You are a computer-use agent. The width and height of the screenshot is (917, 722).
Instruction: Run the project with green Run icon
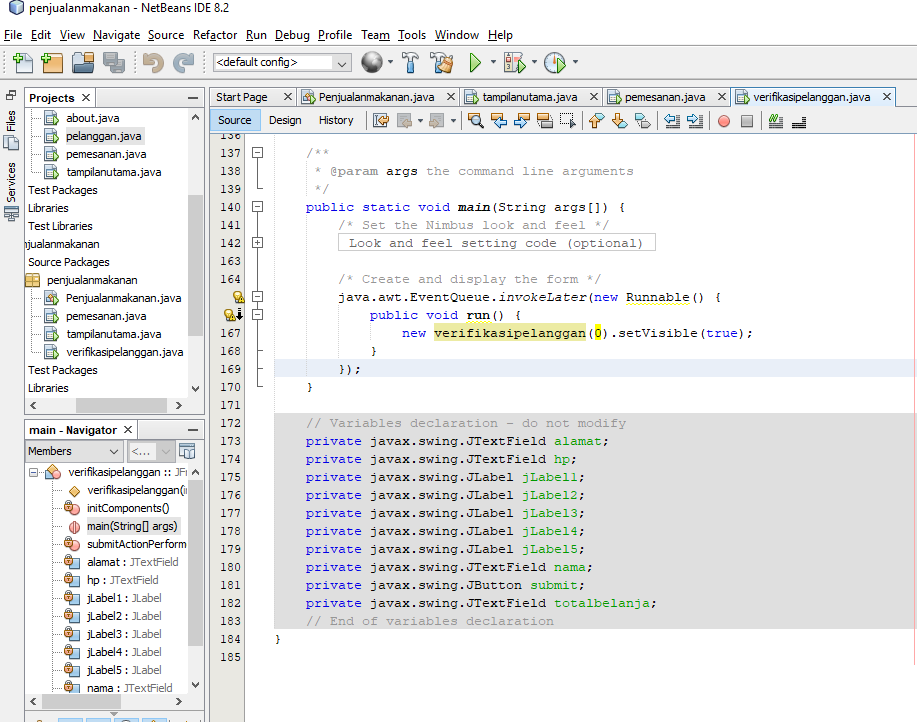point(474,62)
